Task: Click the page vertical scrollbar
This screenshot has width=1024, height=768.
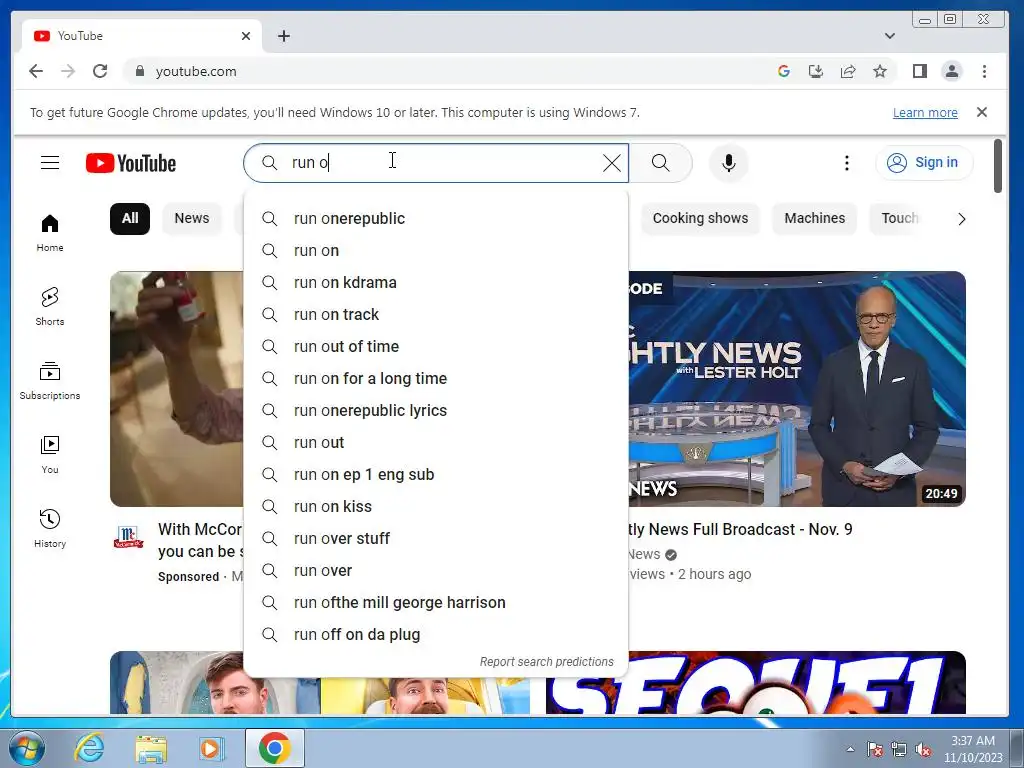Action: click(x=998, y=166)
